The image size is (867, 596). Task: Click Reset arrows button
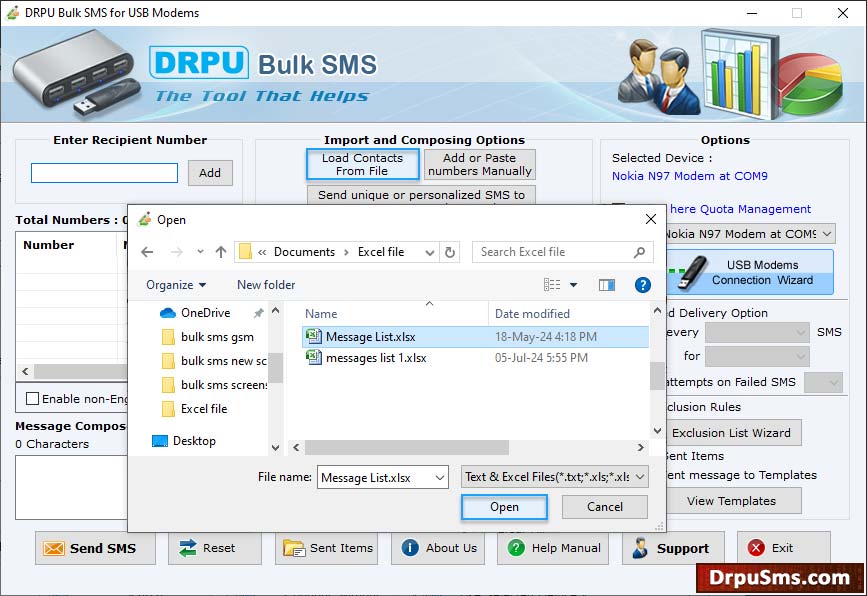215,548
